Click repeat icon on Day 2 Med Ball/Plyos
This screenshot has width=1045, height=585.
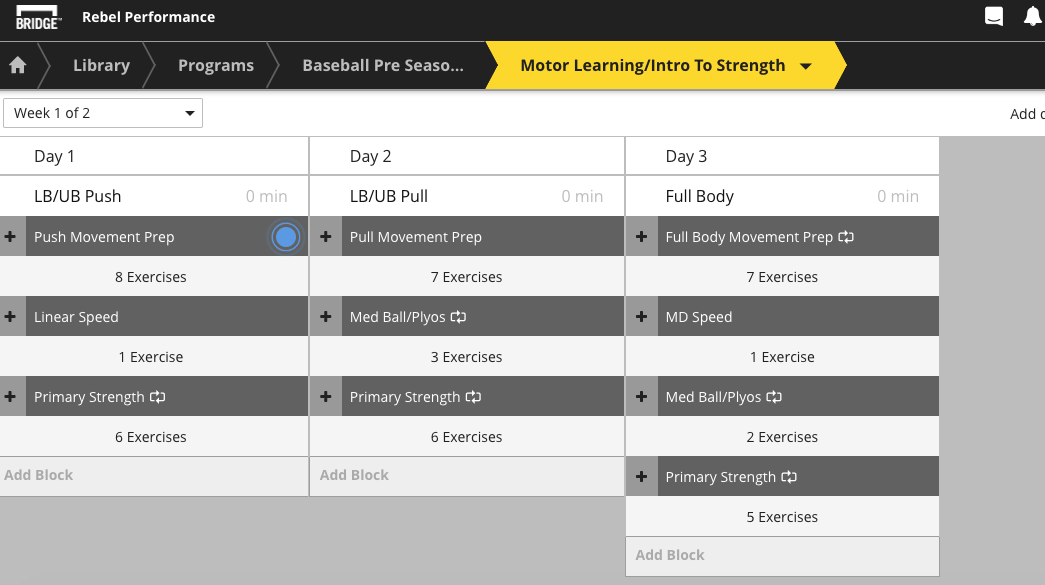[x=459, y=317]
